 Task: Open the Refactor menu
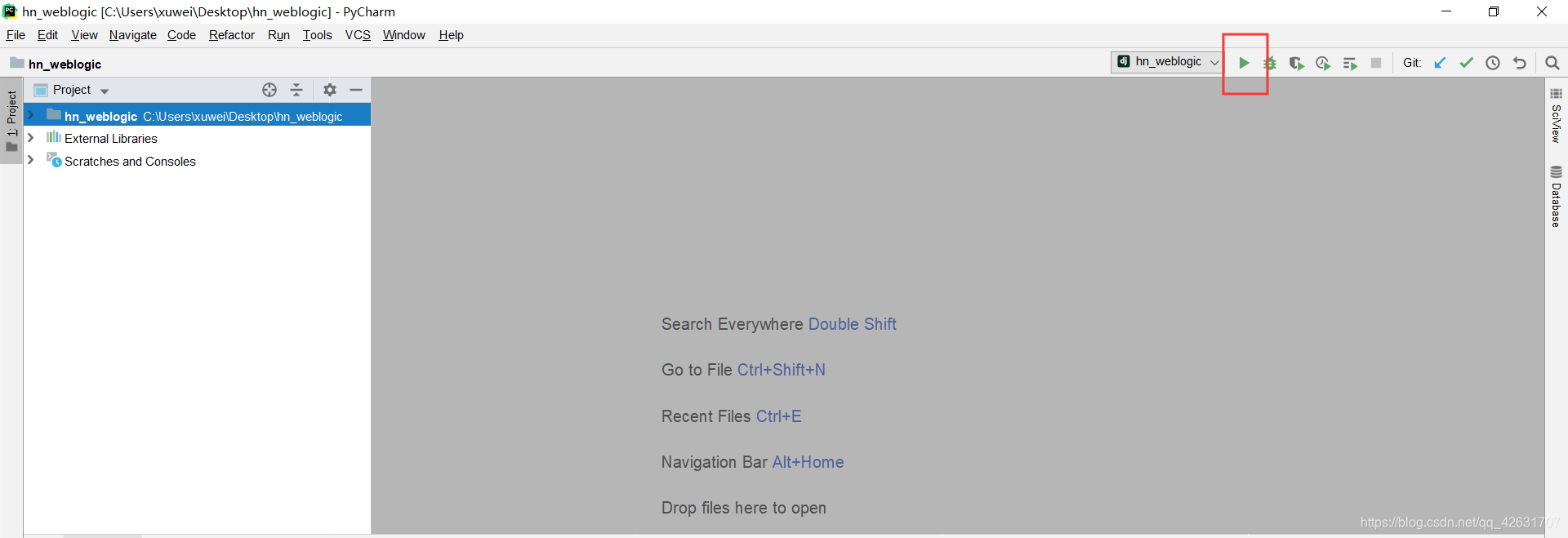232,35
